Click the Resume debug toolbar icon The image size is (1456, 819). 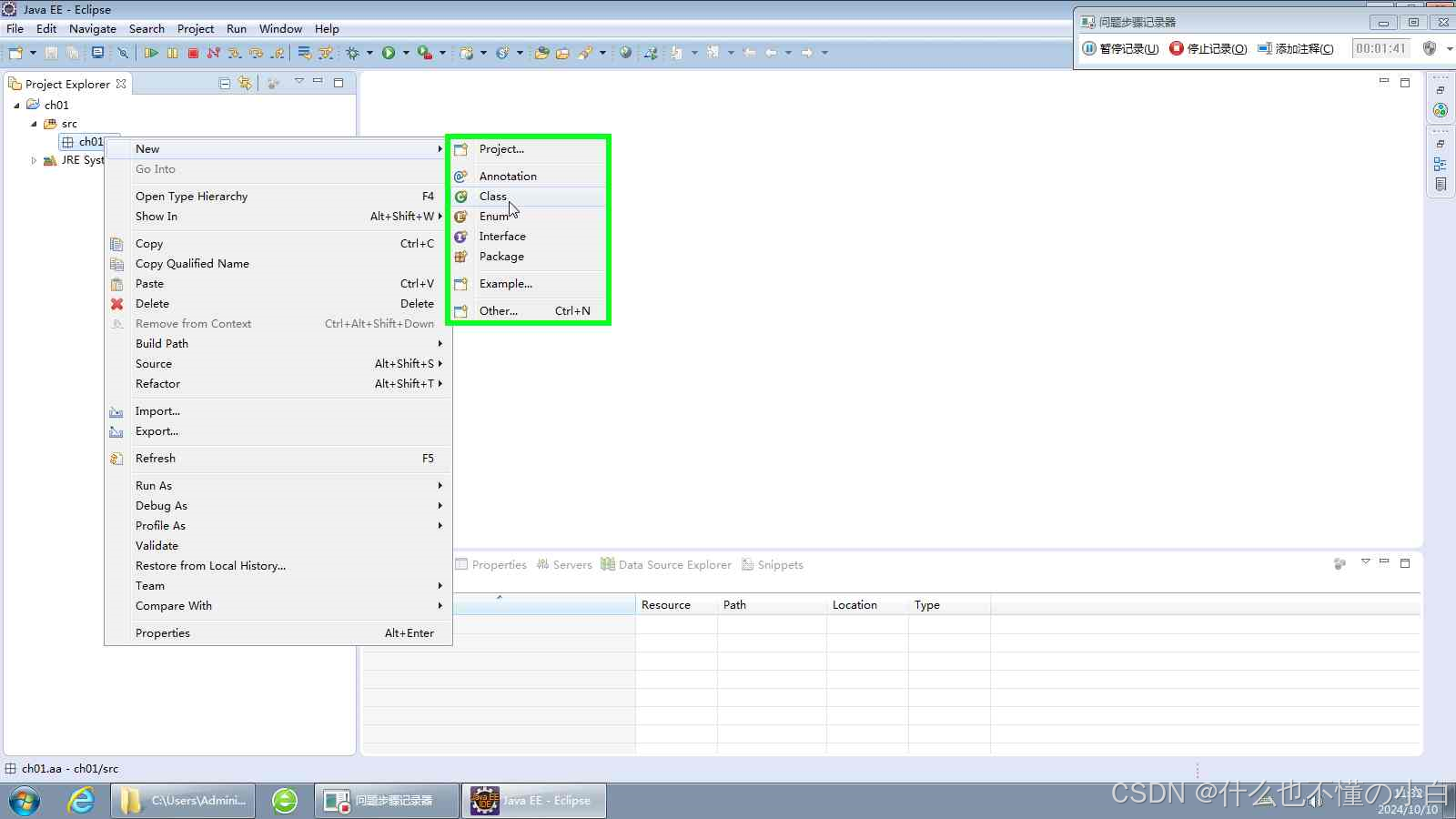[151, 53]
